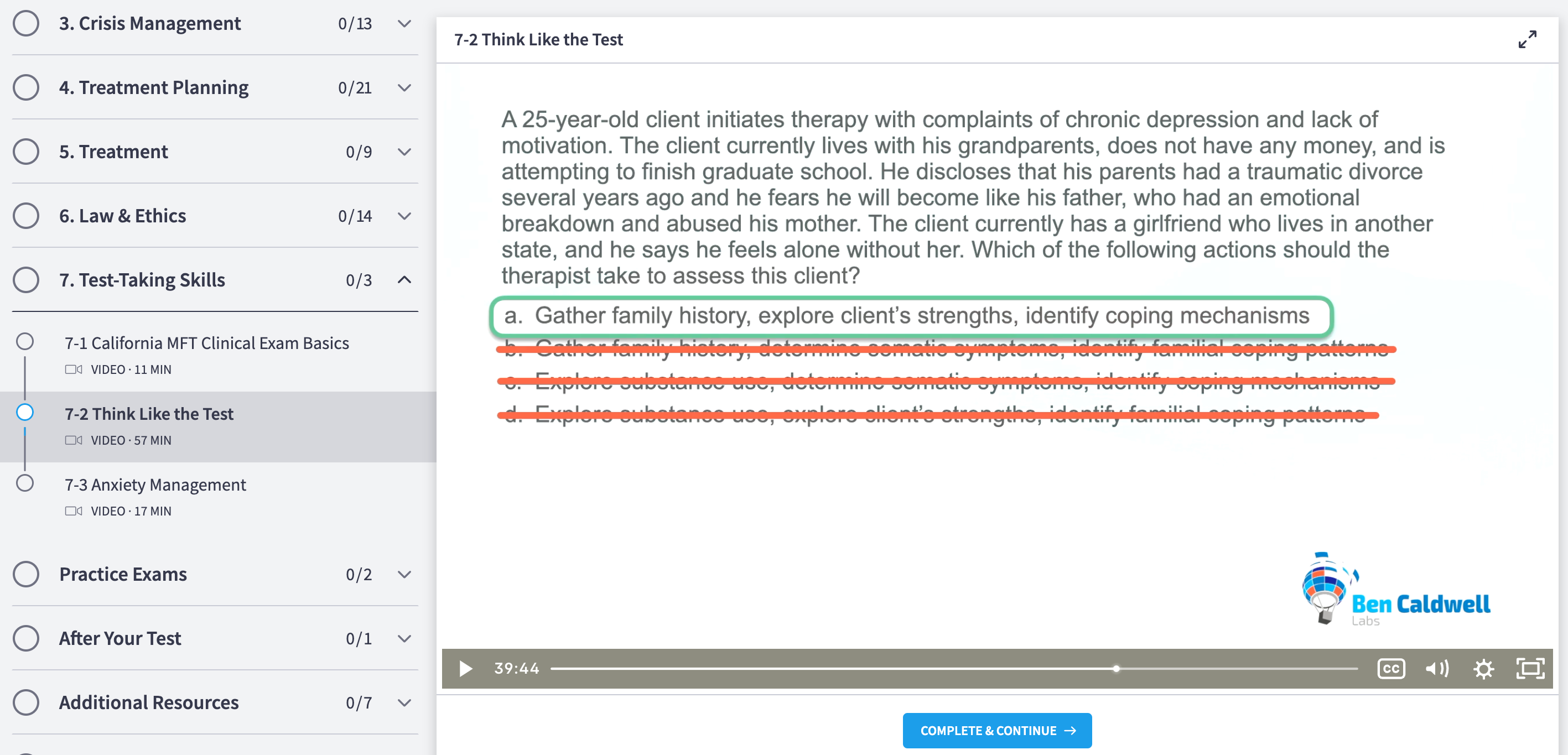Image resolution: width=1568 pixels, height=755 pixels.
Task: Check the completion circle for Crisis Management
Action: [25, 23]
